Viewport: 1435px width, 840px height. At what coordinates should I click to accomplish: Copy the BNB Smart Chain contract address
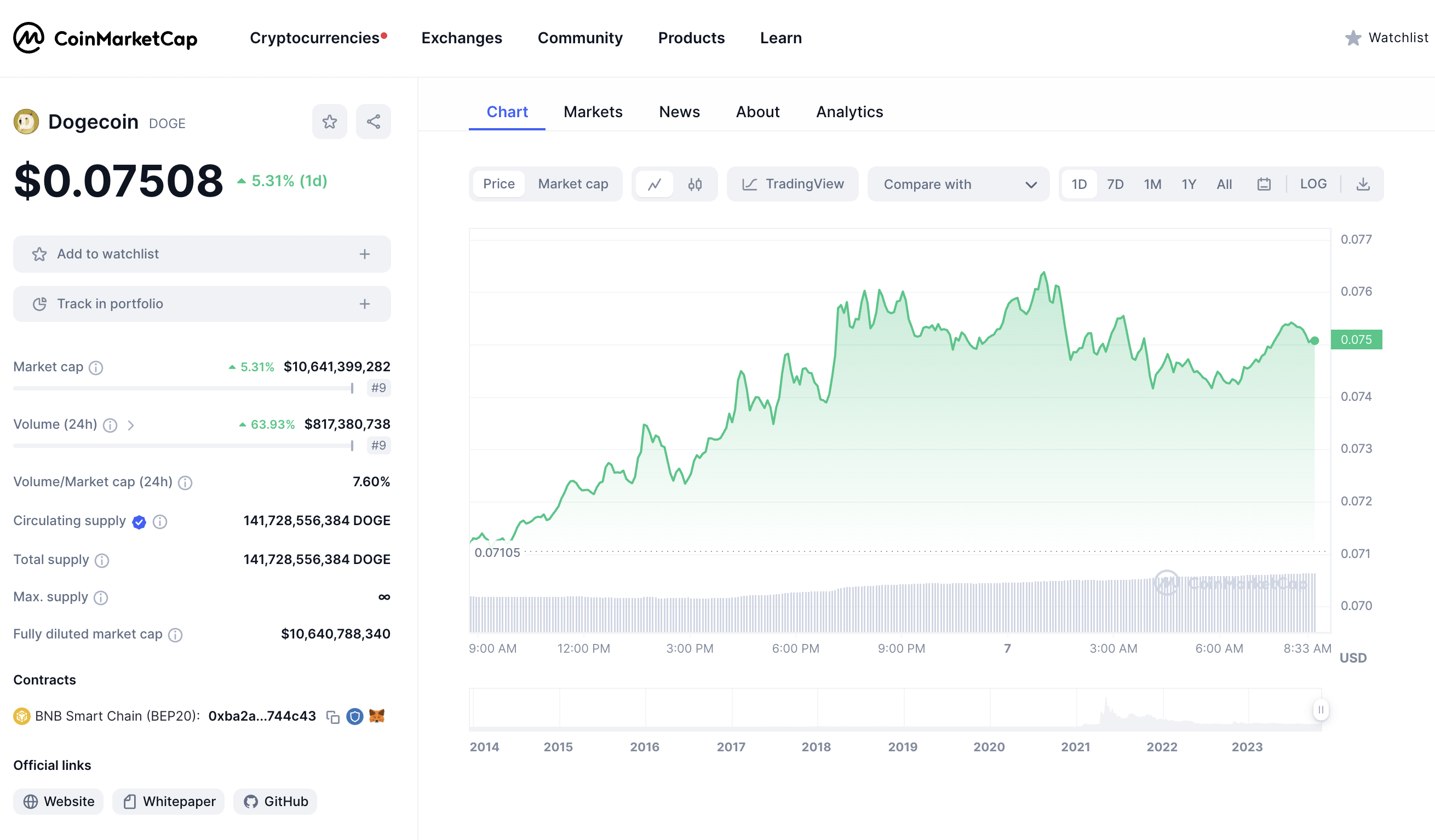click(334, 716)
